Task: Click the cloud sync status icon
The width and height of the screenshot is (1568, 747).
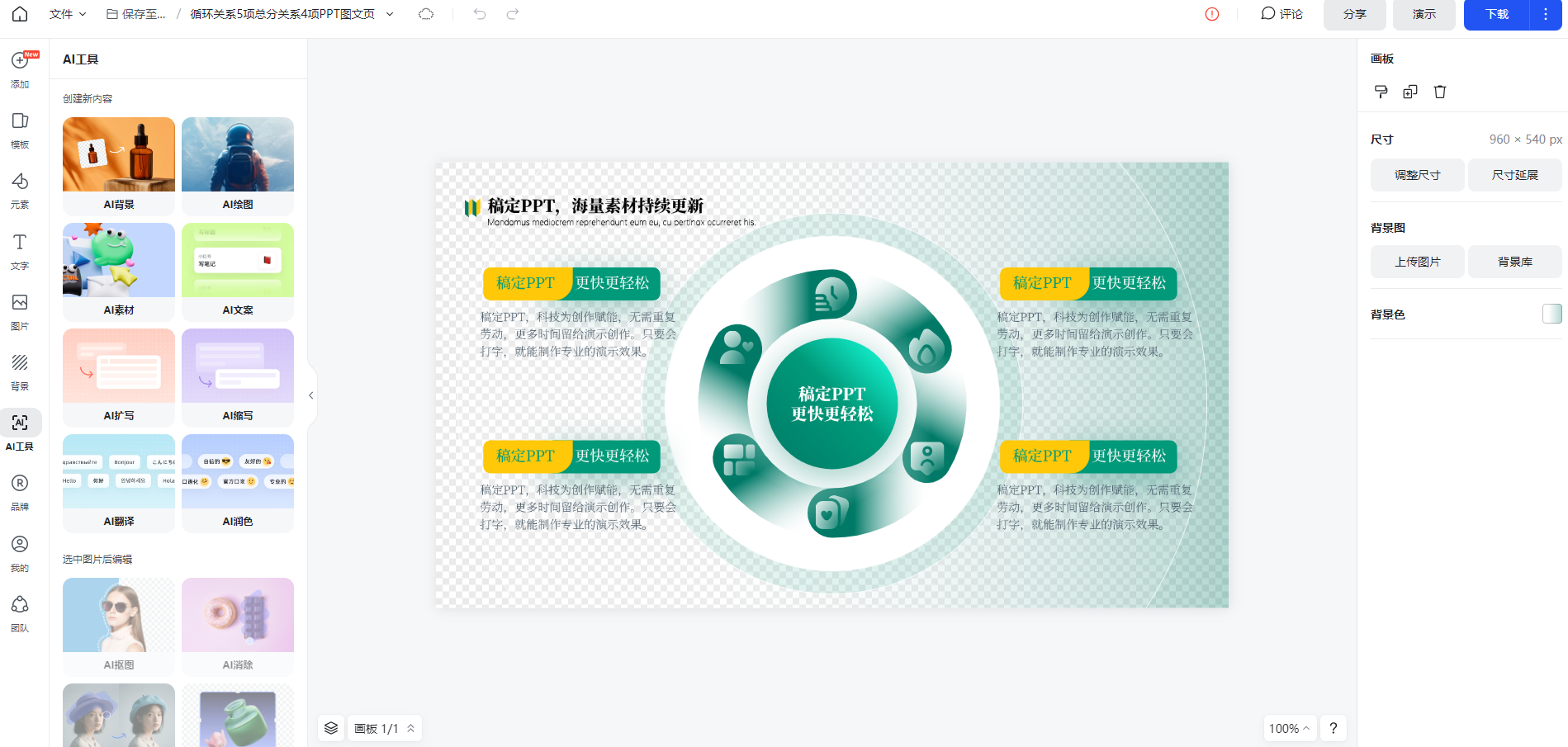Action: coord(426,14)
